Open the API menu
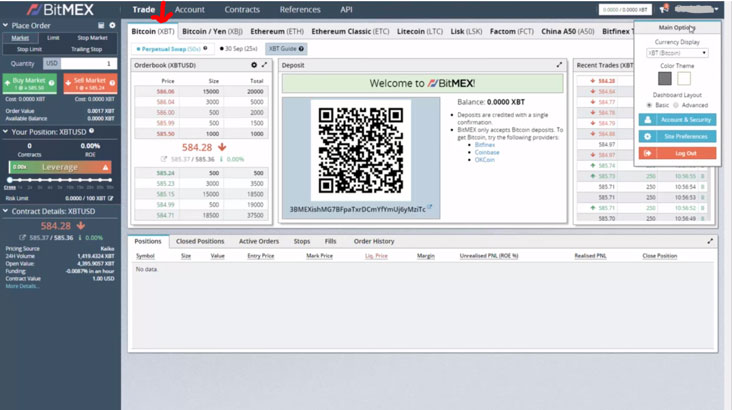Image resolution: width=732 pixels, height=410 pixels. (346, 9)
